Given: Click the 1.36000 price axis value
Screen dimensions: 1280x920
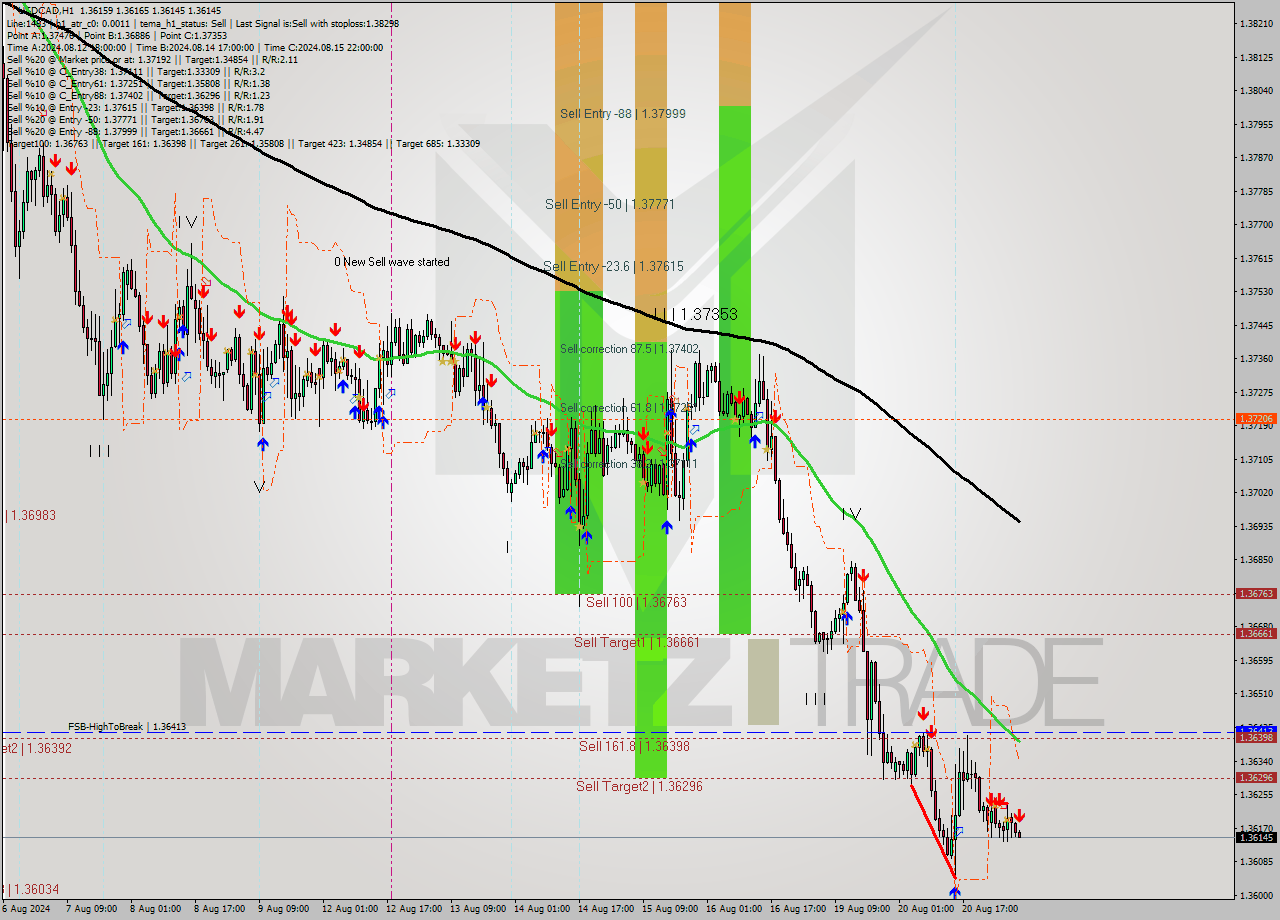Looking at the screenshot, I should [x=1256, y=895].
